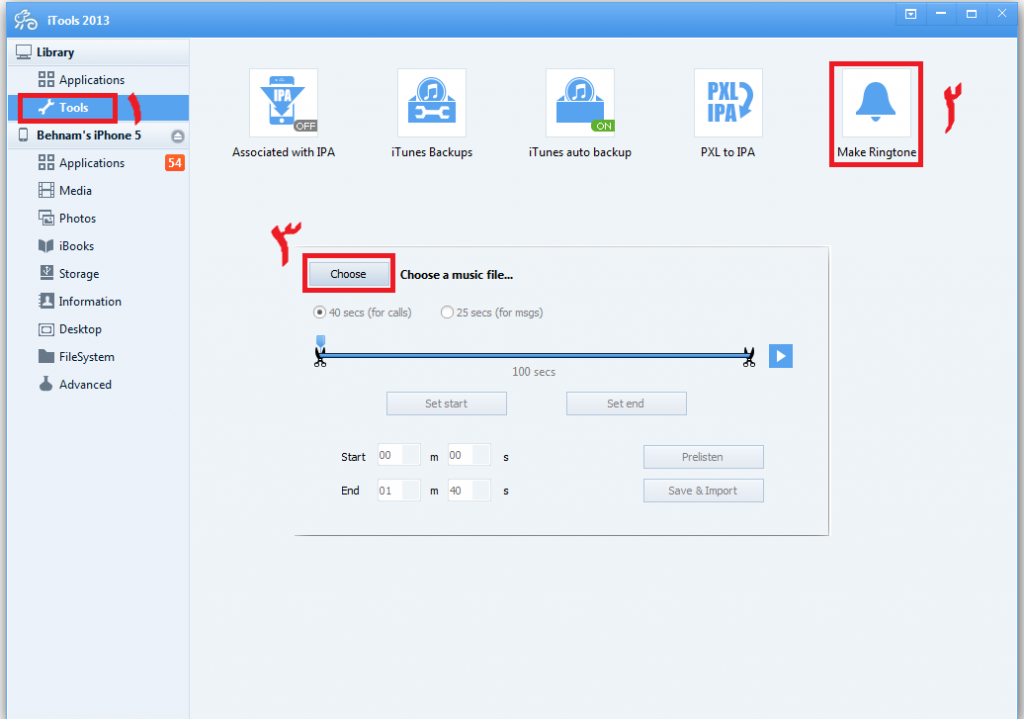
Task: Open the iPhone Applications entry with 54 badge
Action: tap(99, 163)
